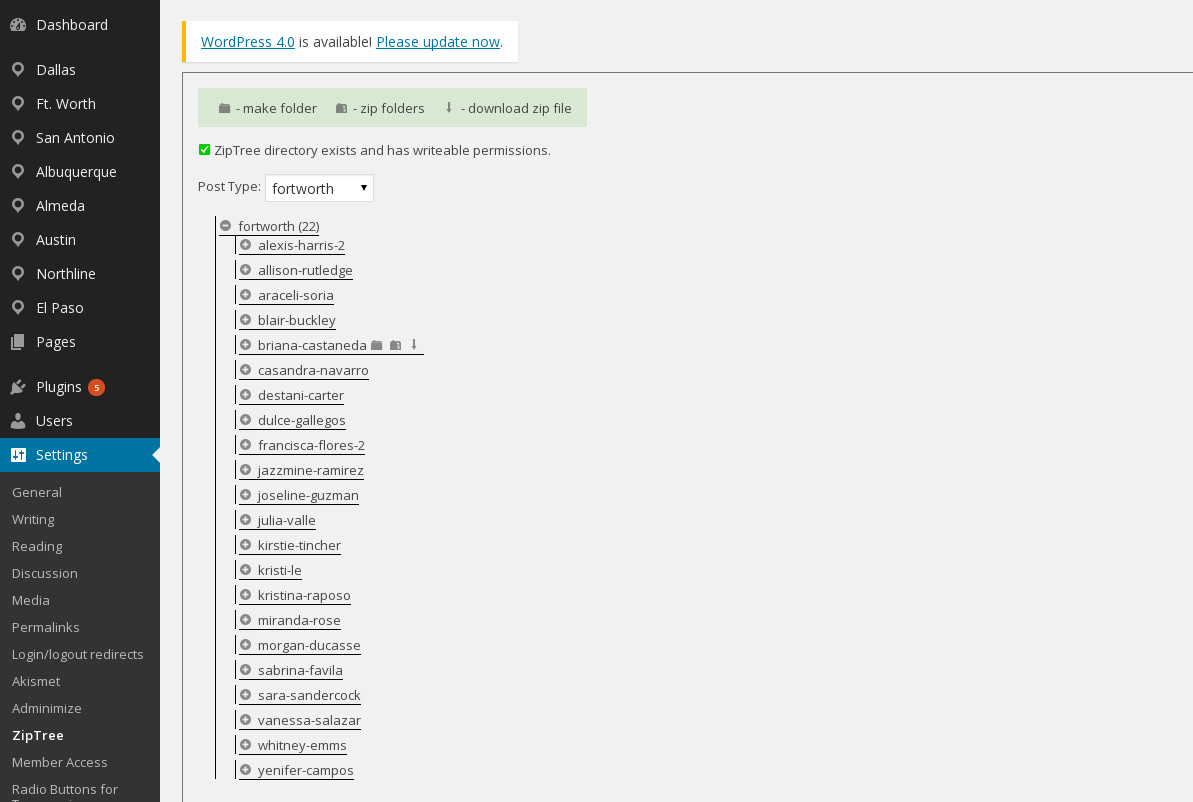Click the Users person icon
This screenshot has height=802, width=1193.
point(17,421)
